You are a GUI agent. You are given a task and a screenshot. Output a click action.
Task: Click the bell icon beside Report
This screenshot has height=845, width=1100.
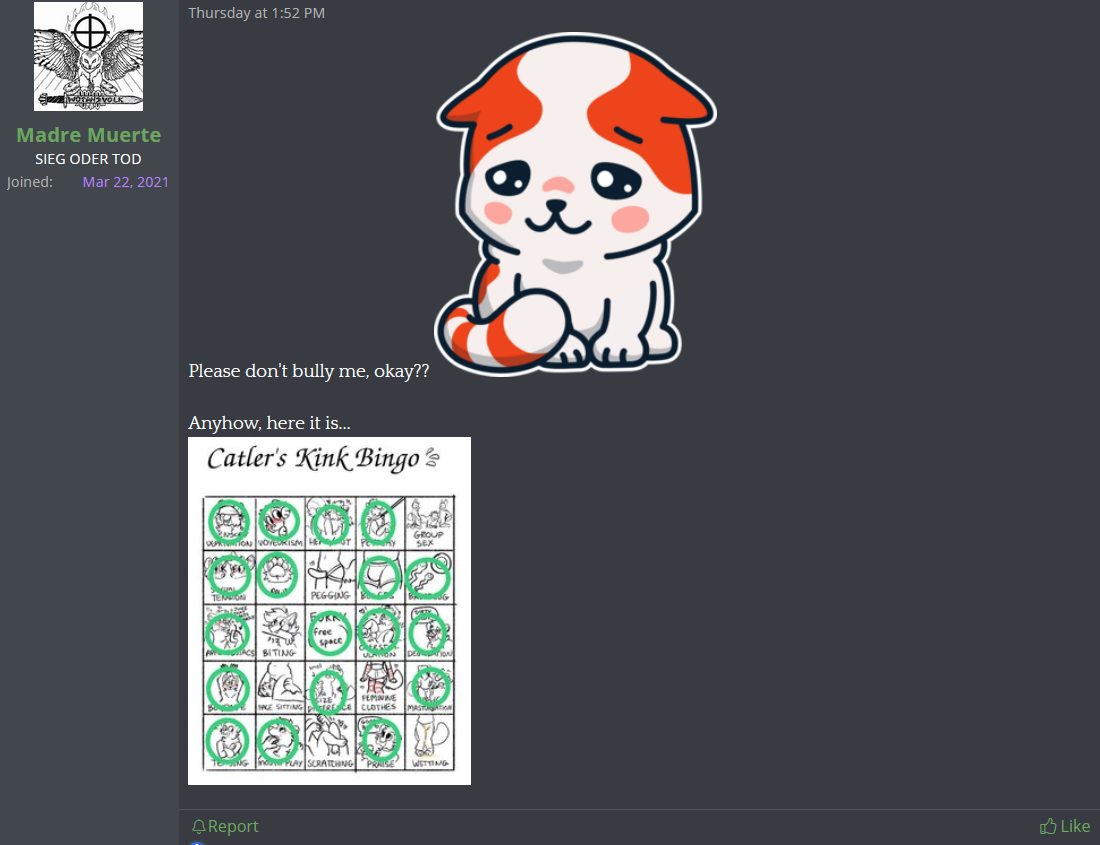(x=199, y=827)
